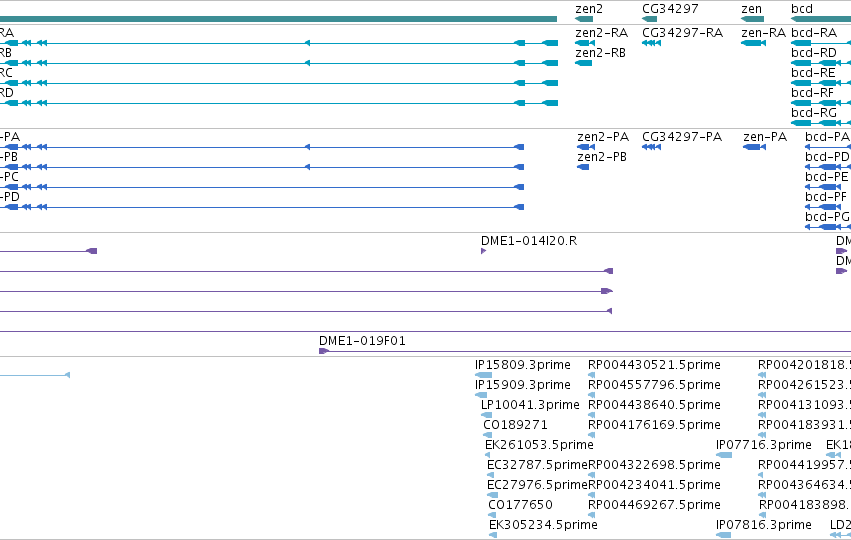
Task: Select RP004438640.5prime feature
Action: pyautogui.click(x=592, y=415)
